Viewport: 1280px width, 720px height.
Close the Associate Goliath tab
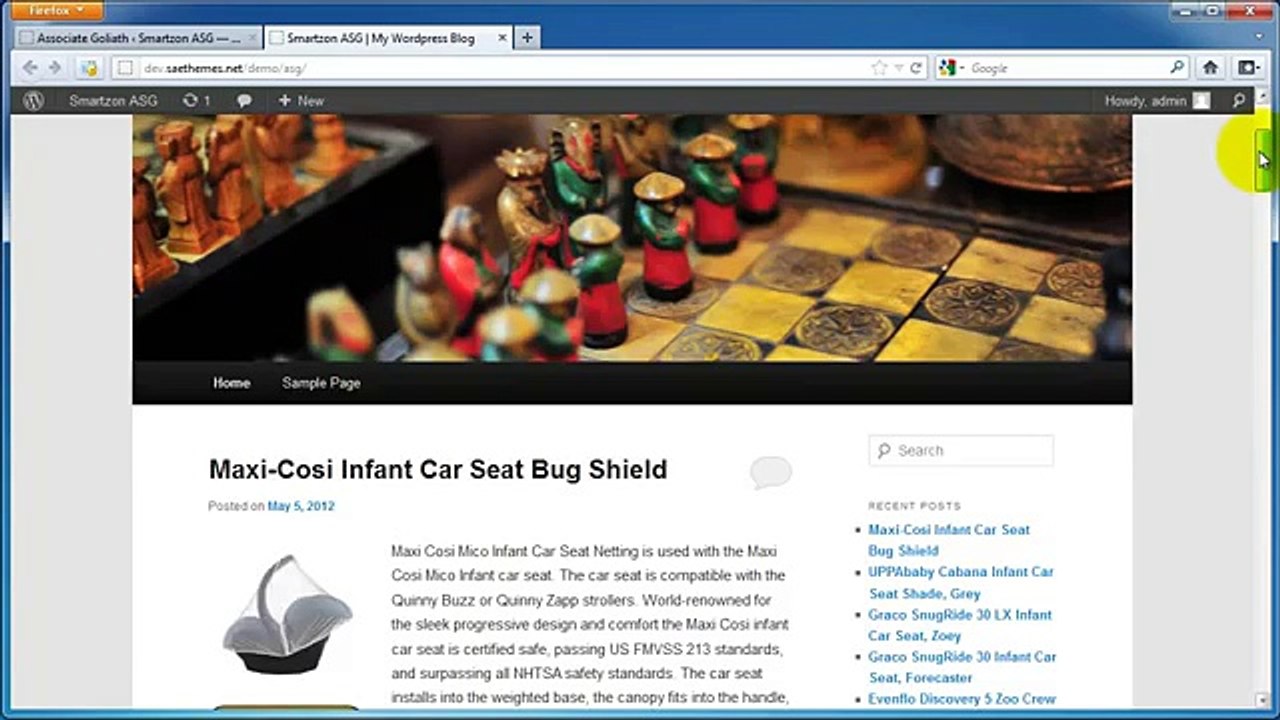coord(252,38)
